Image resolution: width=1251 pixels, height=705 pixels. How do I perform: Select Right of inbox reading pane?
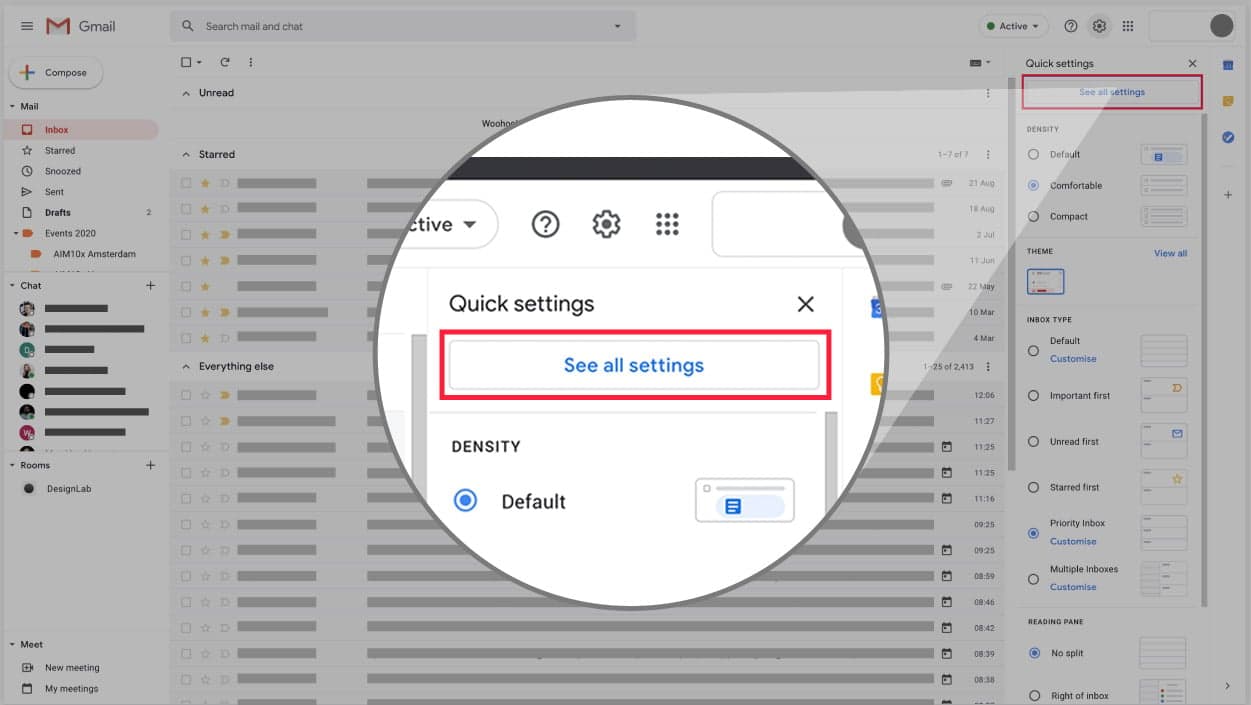1034,696
